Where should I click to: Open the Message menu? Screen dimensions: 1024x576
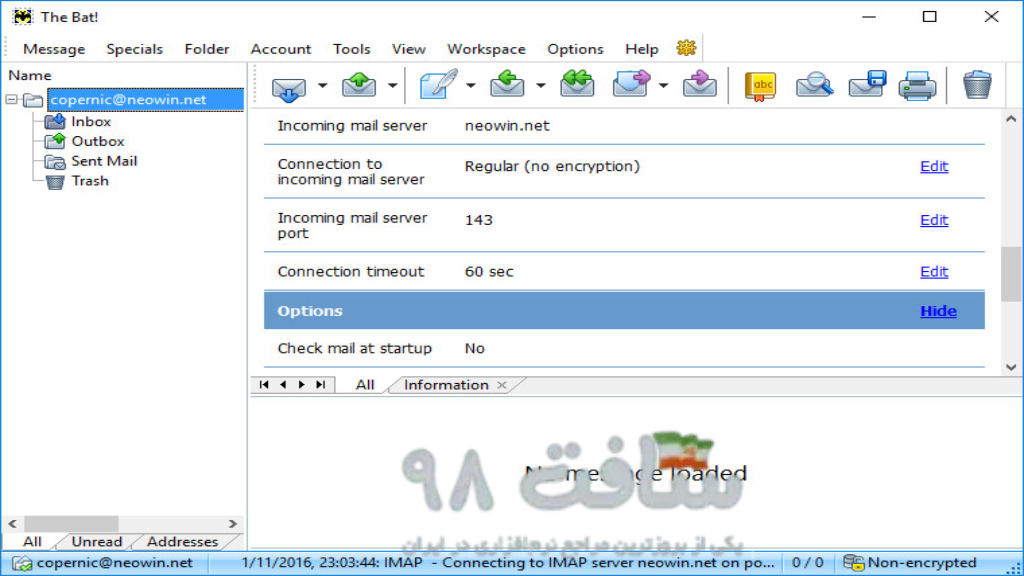(x=54, y=49)
